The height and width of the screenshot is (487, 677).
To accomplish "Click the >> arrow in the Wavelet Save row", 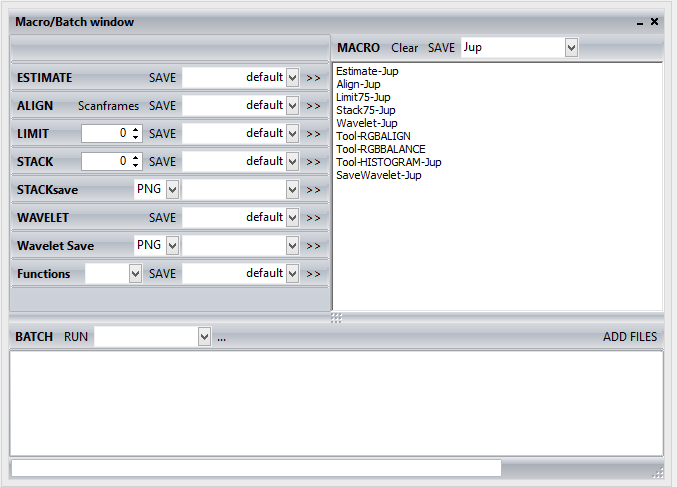I will [313, 246].
